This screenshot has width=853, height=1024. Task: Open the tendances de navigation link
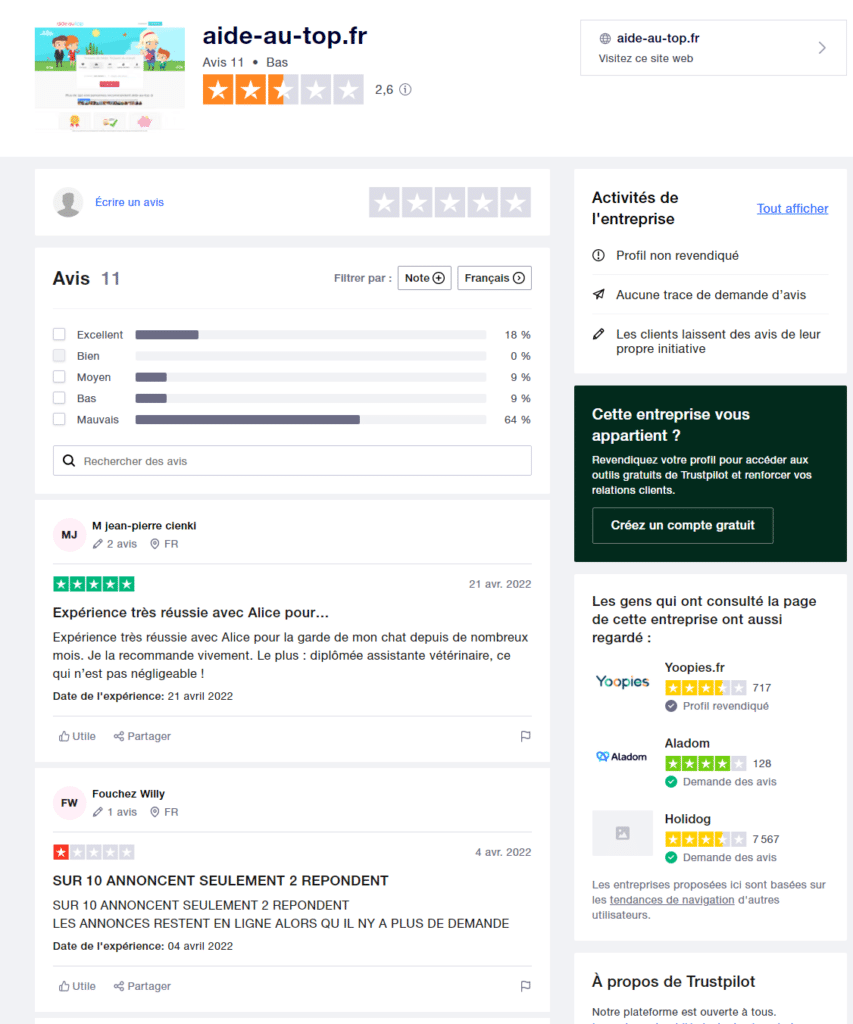point(671,900)
